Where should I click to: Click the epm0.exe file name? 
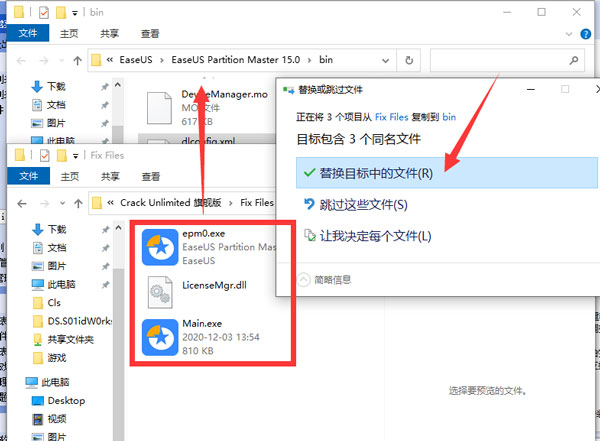tap(204, 234)
